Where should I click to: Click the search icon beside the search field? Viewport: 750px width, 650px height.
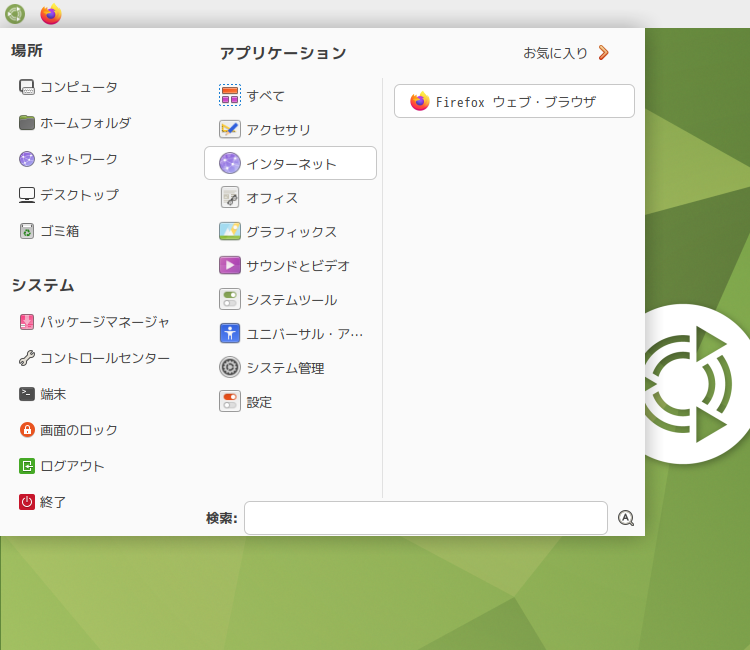(x=626, y=518)
